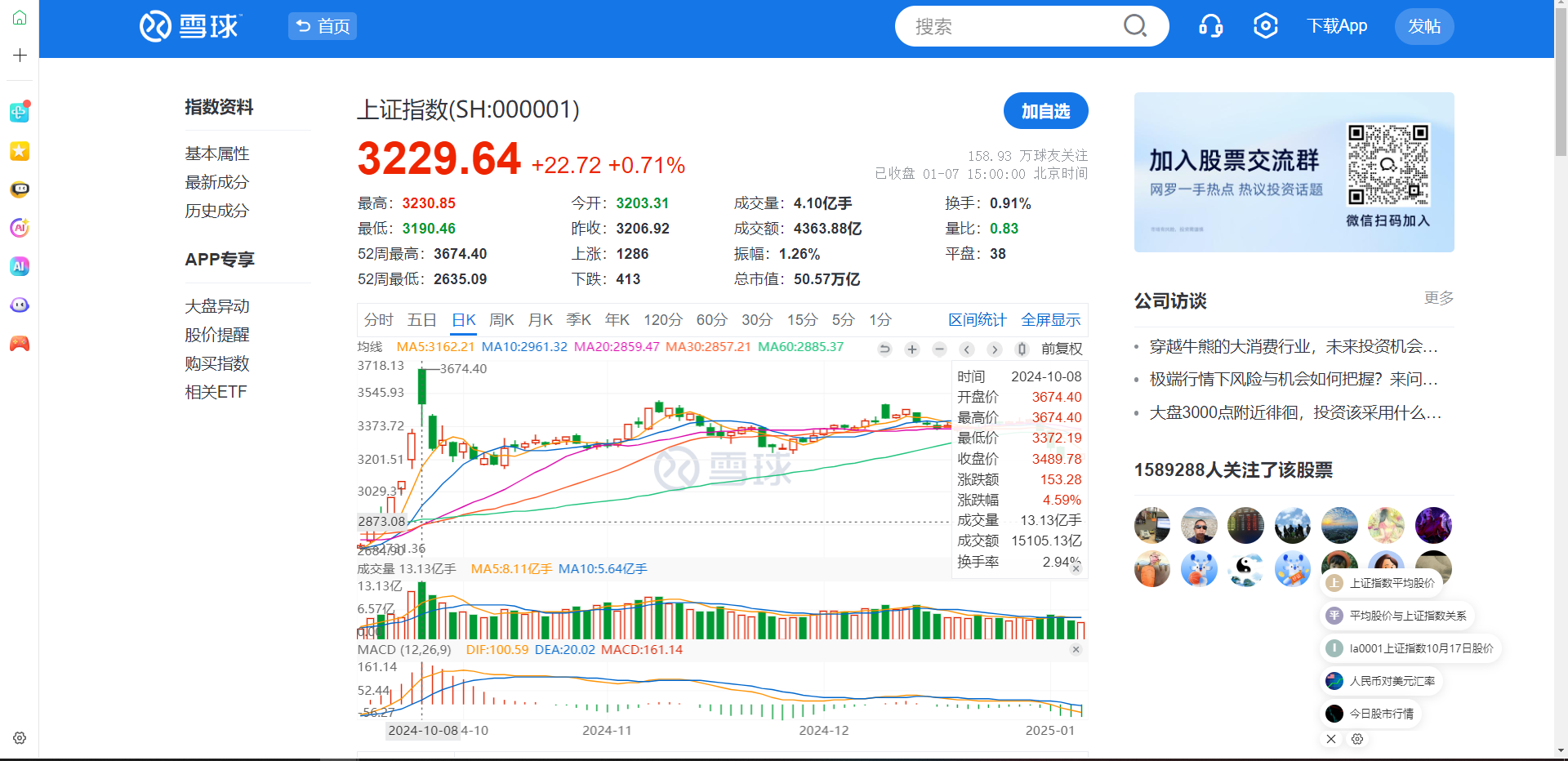Go back via the 首页 button
This screenshot has height=761, width=1568.
click(x=323, y=26)
